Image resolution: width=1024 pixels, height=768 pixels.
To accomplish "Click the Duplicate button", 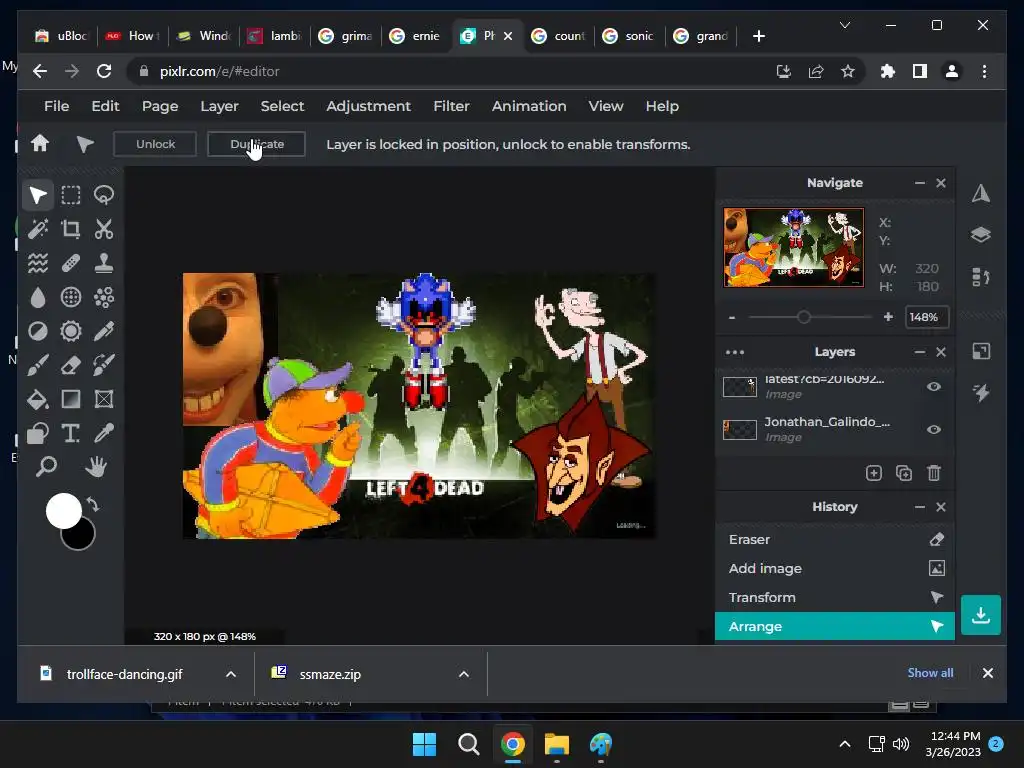I will 256,144.
